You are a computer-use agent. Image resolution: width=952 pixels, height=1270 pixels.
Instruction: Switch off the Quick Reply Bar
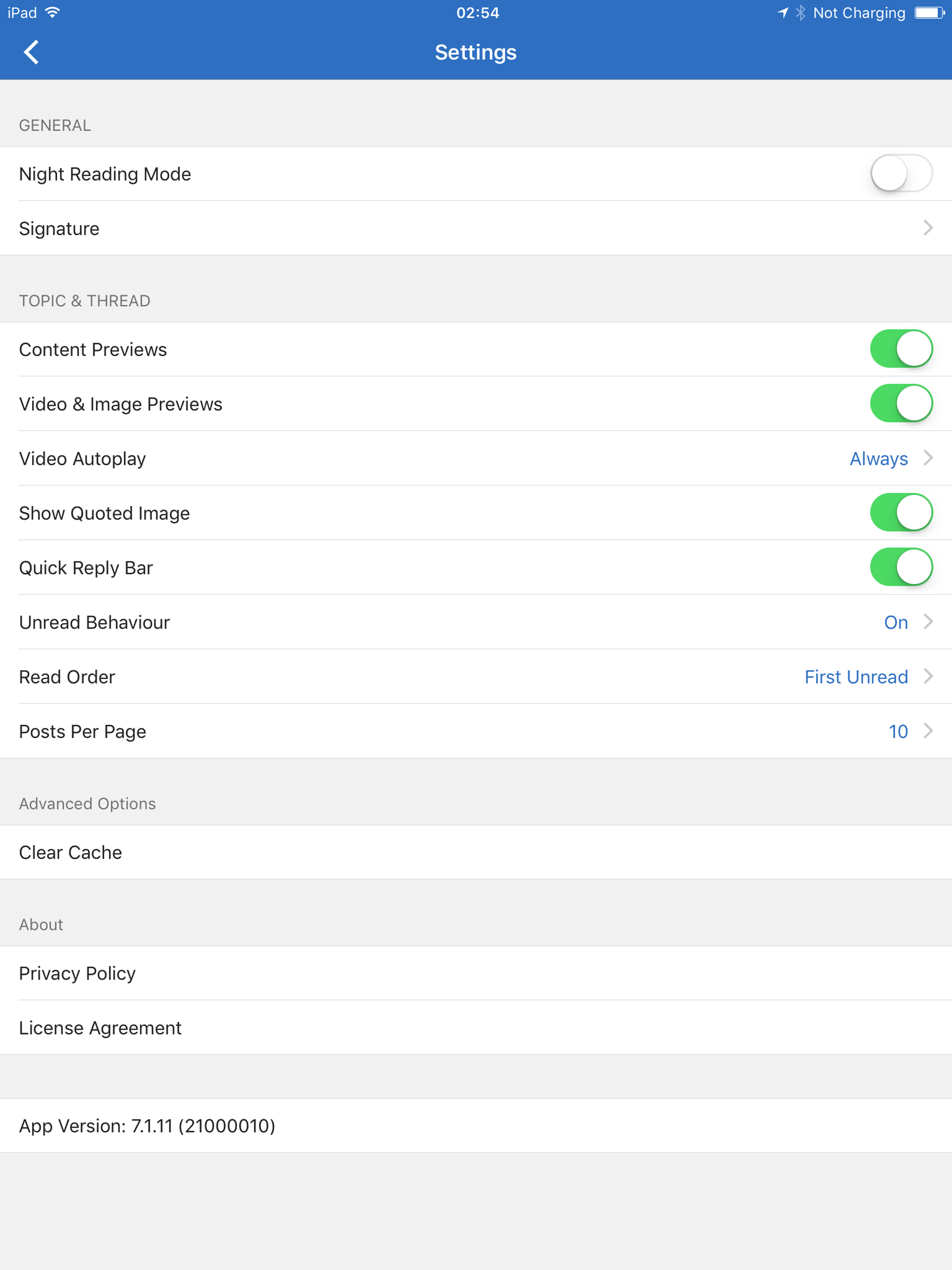[901, 567]
